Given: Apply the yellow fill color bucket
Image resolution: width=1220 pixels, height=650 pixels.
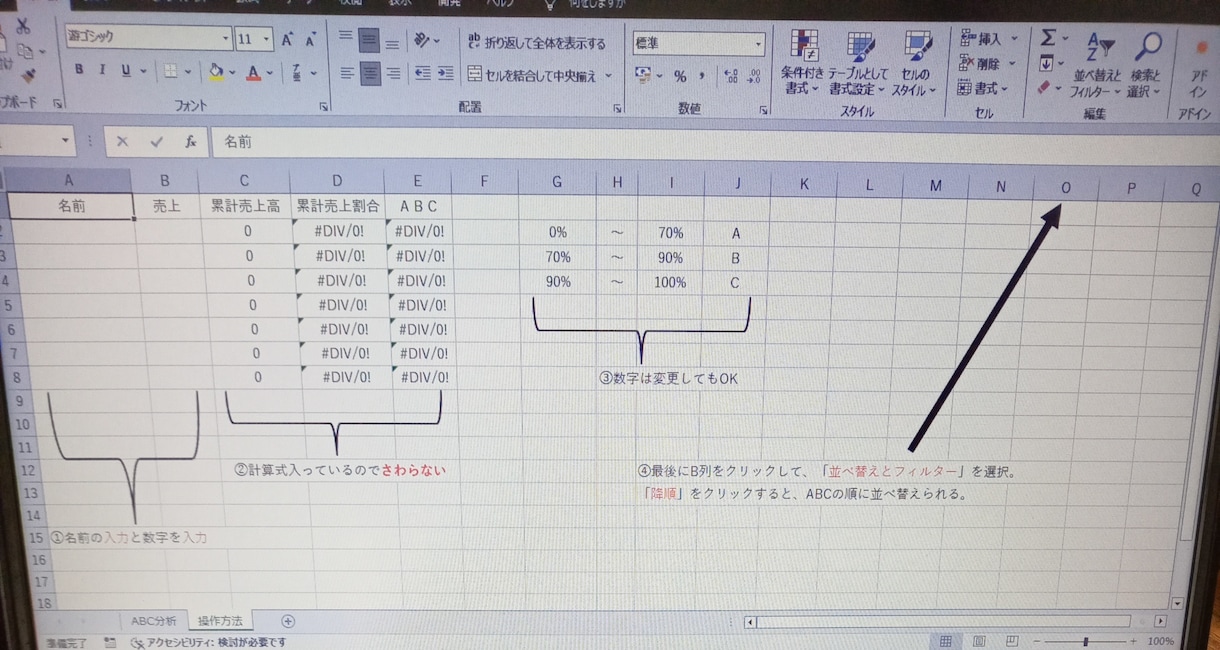Looking at the screenshot, I should coord(215,71).
